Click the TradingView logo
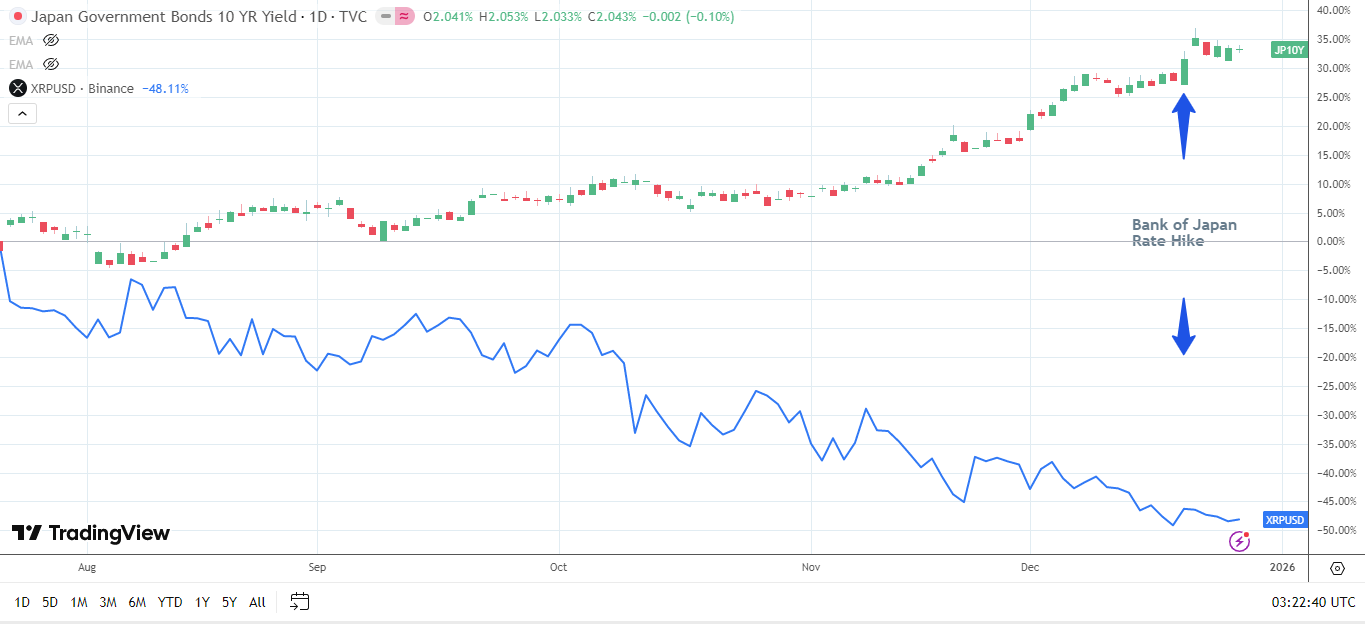This screenshot has height=624, width=1365. point(91,533)
